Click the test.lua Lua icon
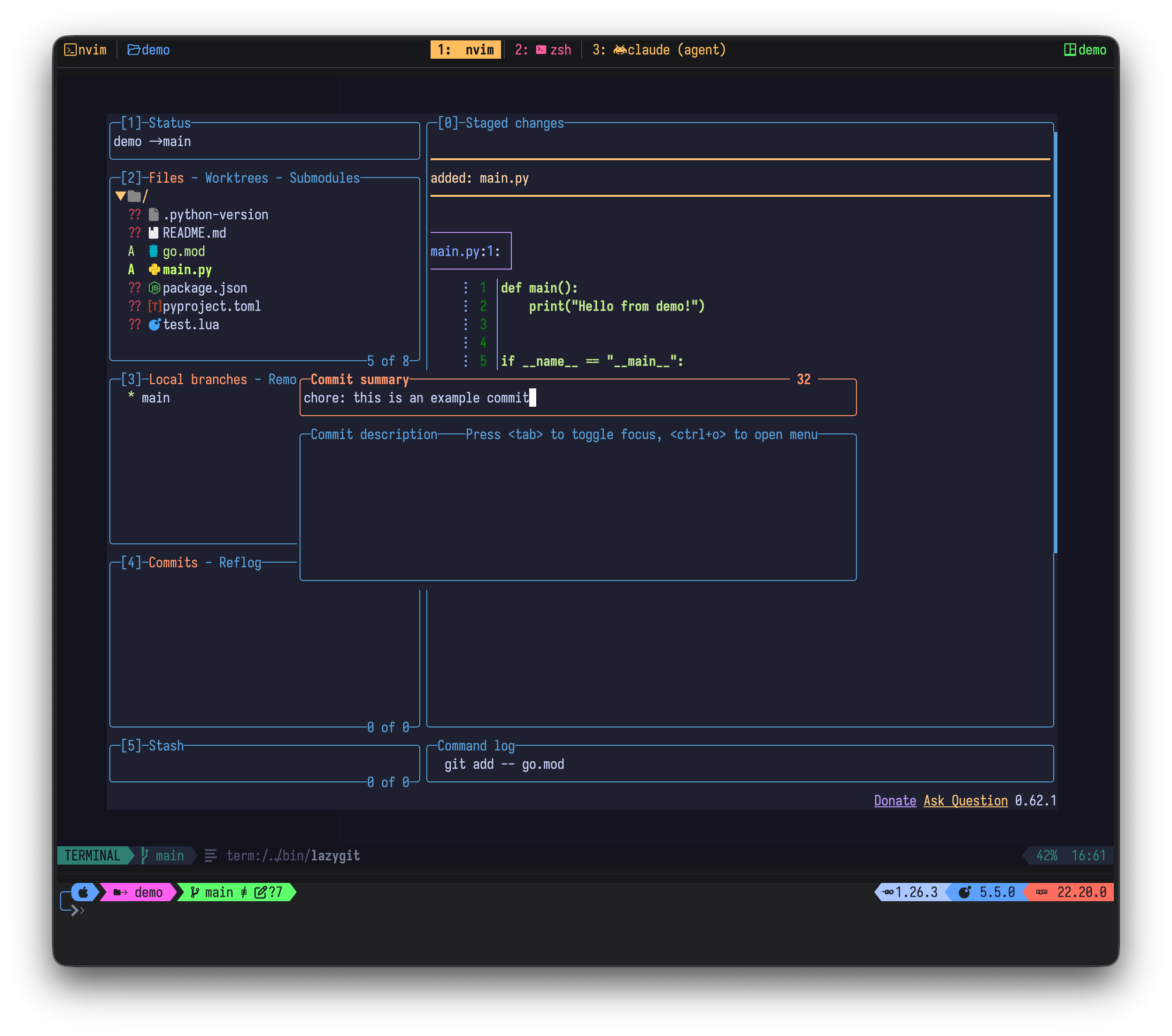The image size is (1172, 1036). point(154,325)
